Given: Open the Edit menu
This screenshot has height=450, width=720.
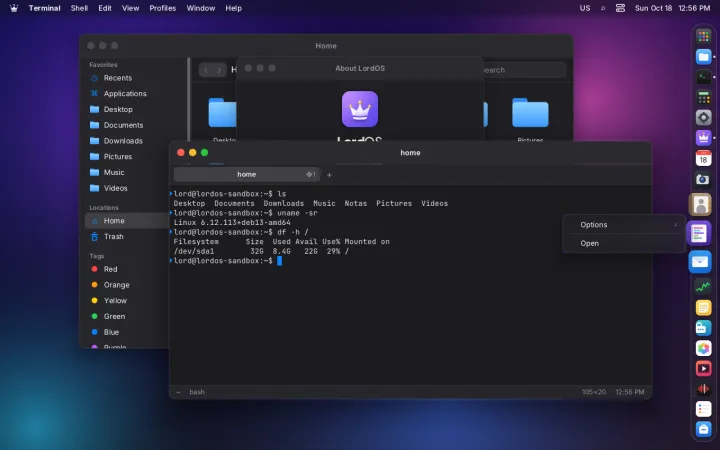Looking at the screenshot, I should pos(105,8).
